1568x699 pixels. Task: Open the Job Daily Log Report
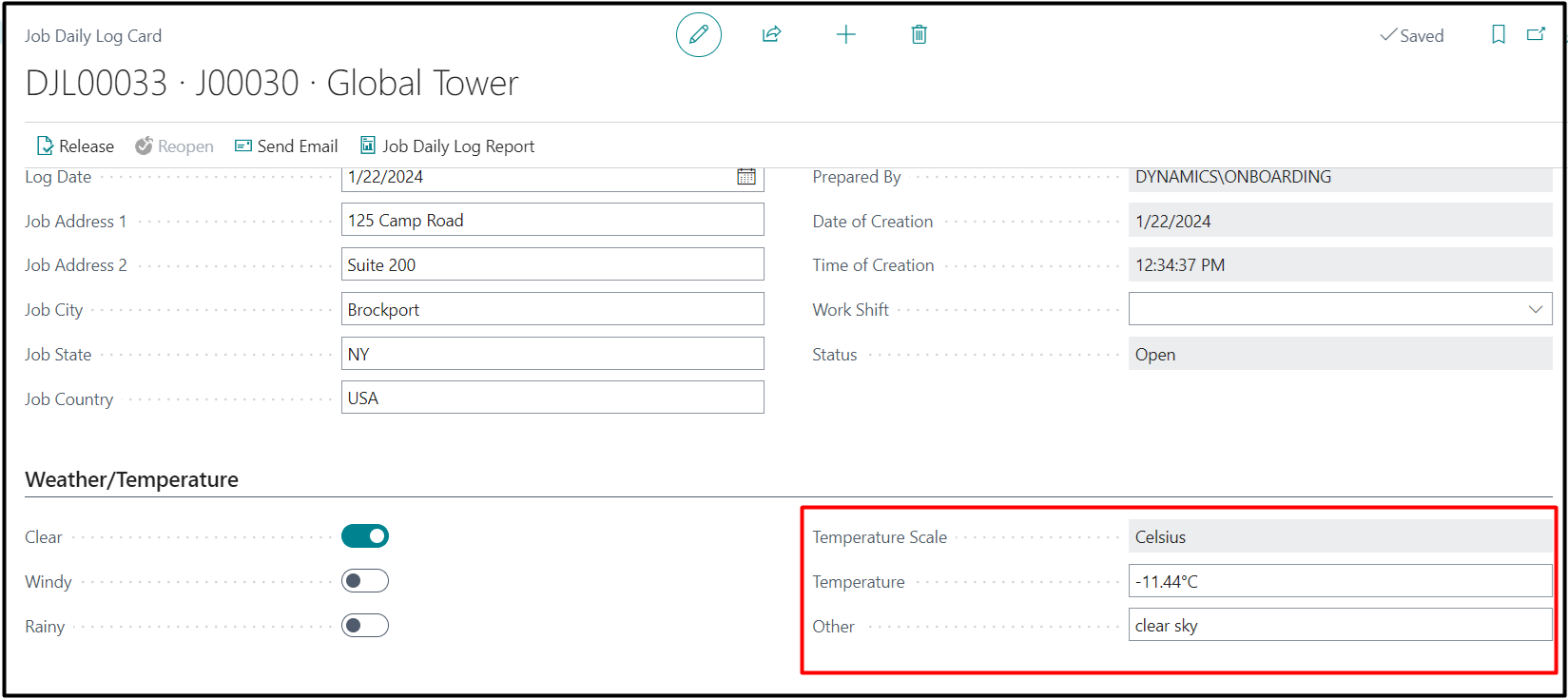(x=447, y=146)
